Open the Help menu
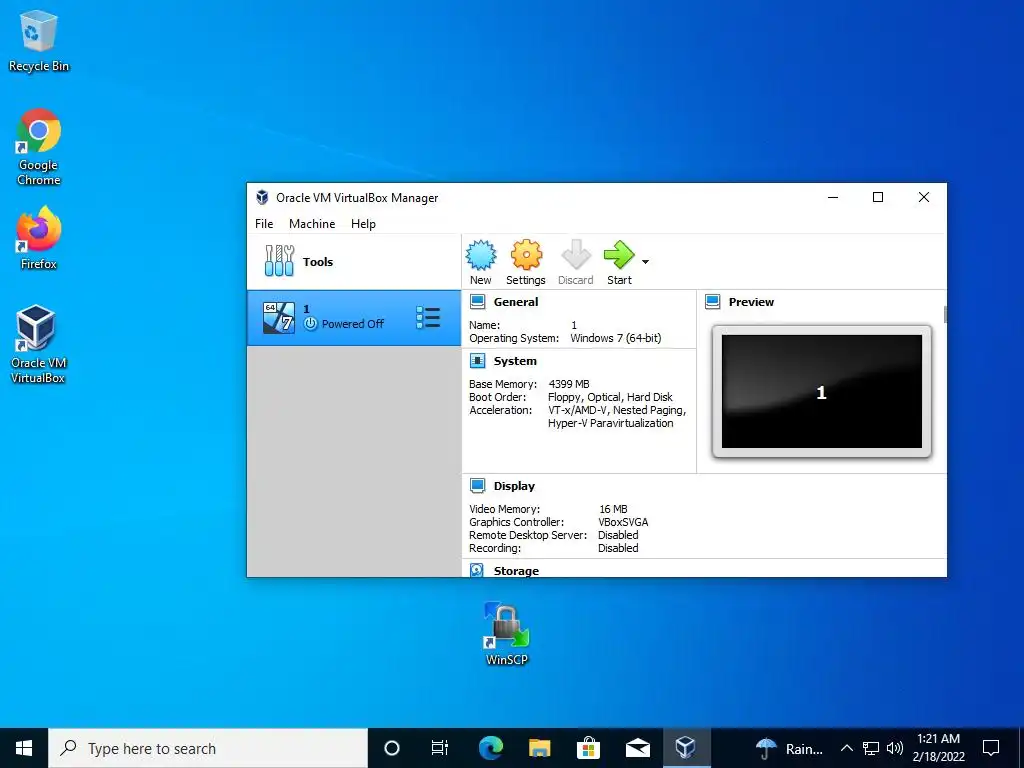The image size is (1024, 768). coord(363,223)
